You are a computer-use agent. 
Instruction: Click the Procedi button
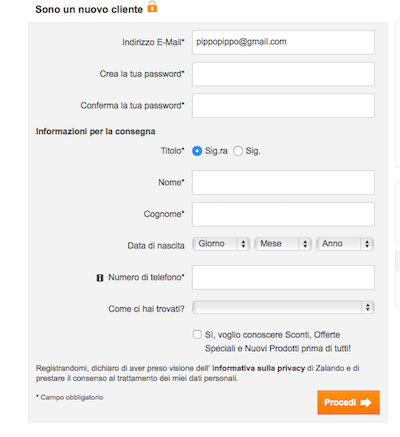tap(348, 402)
